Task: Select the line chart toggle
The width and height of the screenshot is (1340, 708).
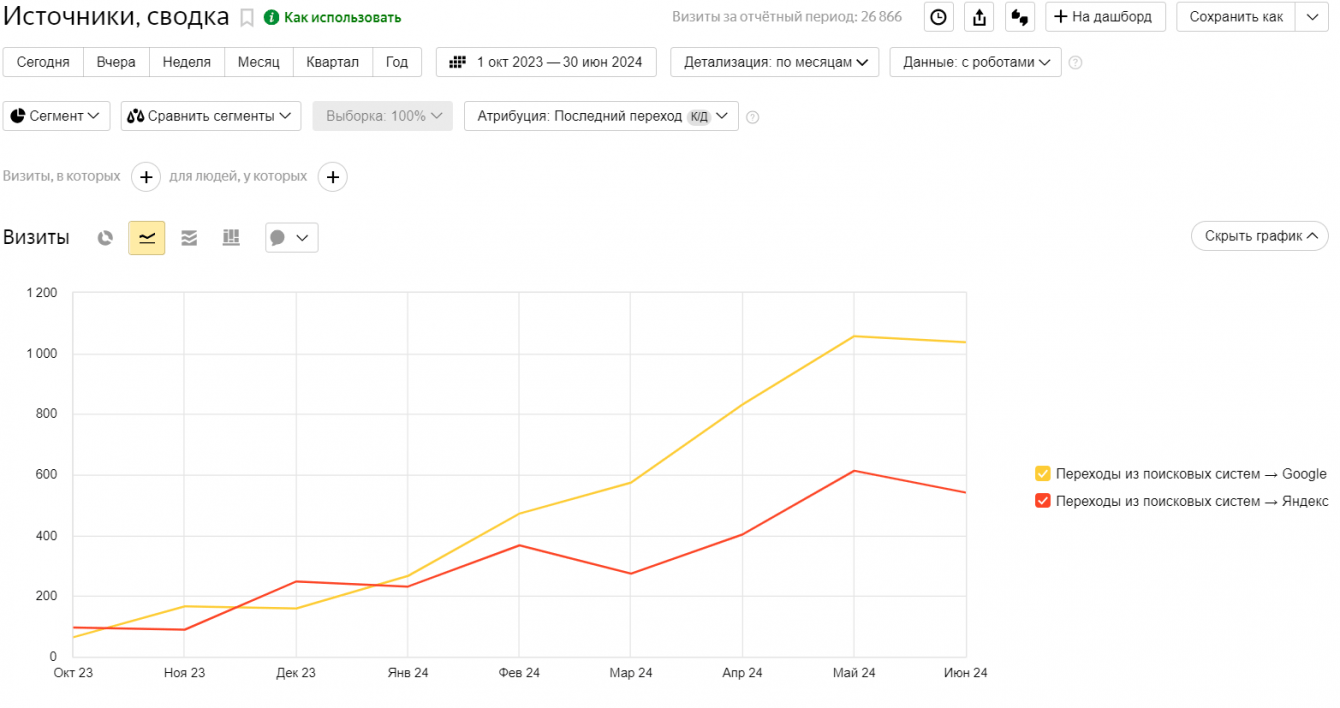Action: 147,238
